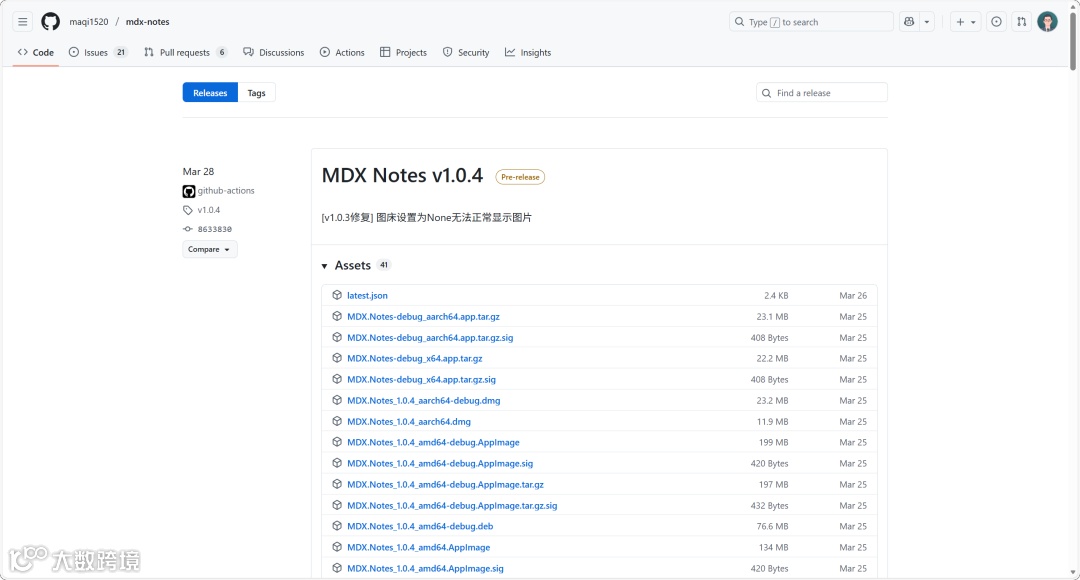Download MDX.Notes_1.0.4_amd64.AppImage.sig
This screenshot has width=1080, height=580.
click(x=425, y=568)
